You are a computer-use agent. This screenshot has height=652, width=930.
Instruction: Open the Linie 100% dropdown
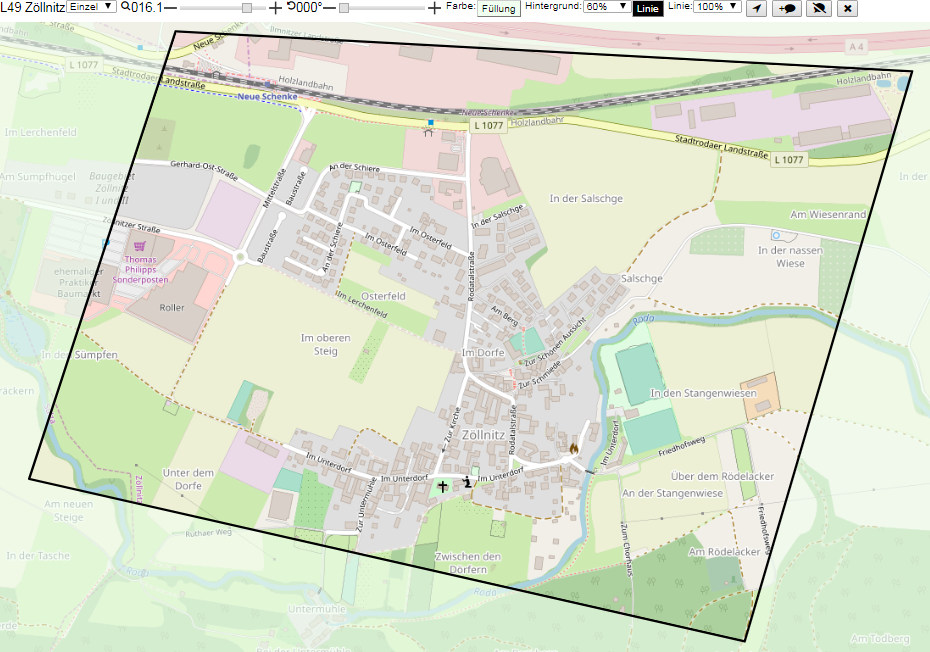[717, 7]
